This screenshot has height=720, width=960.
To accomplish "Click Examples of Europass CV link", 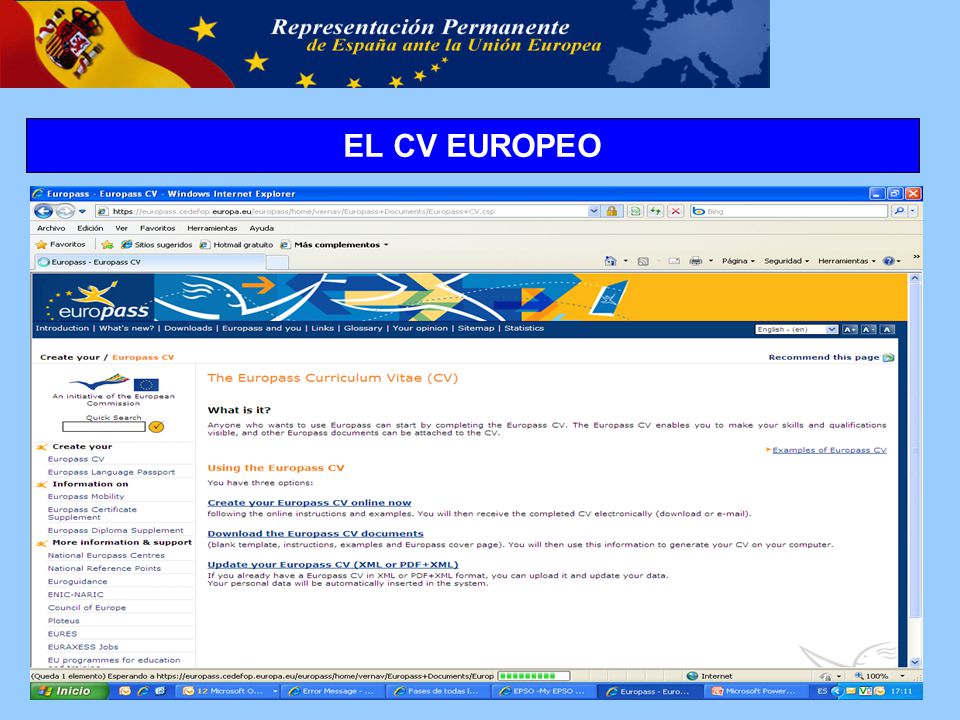I will (x=829, y=450).
